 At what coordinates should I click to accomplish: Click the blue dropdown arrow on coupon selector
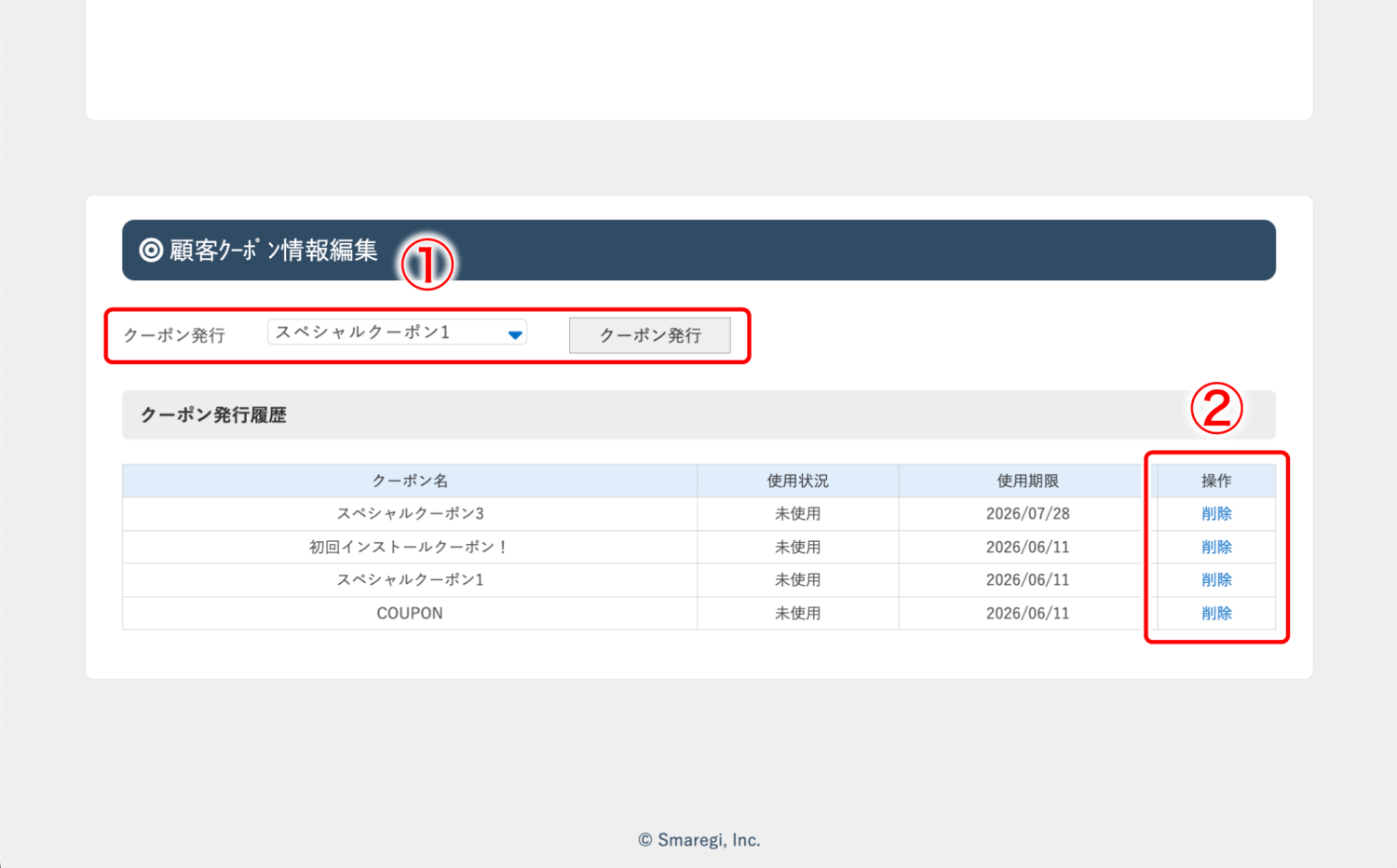[515, 332]
